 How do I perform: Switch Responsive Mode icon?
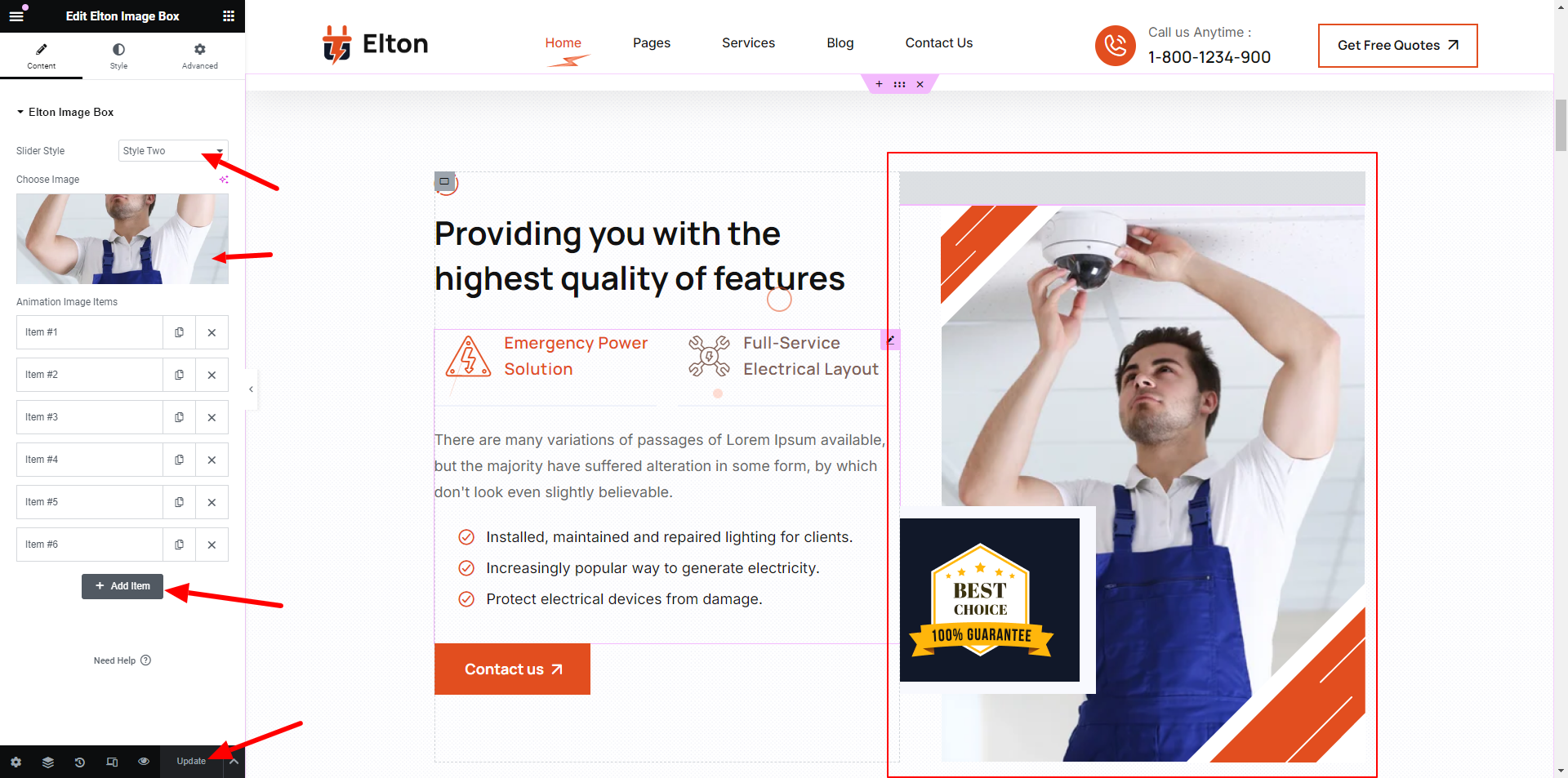112,762
